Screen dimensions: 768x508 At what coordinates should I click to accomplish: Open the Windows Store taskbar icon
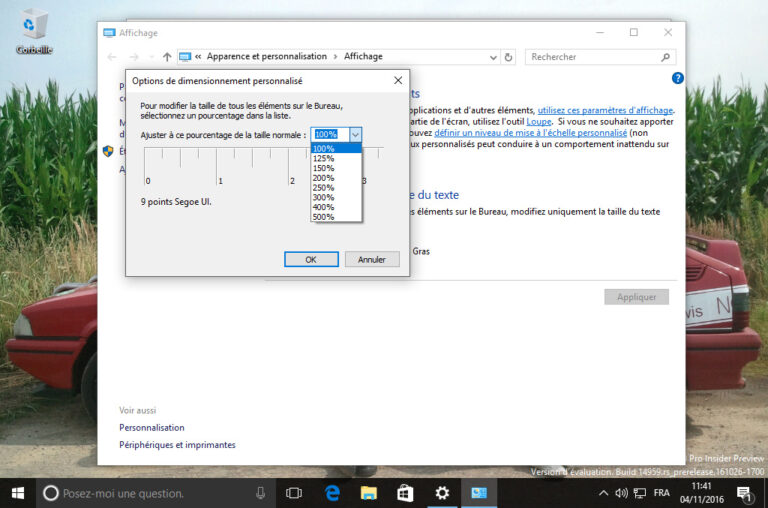pyautogui.click(x=404, y=493)
